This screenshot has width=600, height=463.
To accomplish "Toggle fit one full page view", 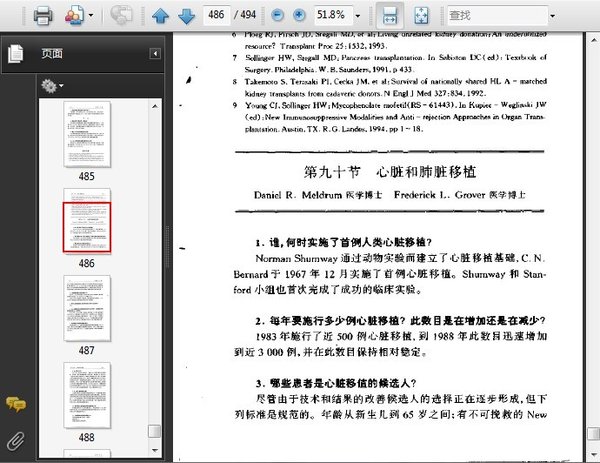I will (421, 16).
